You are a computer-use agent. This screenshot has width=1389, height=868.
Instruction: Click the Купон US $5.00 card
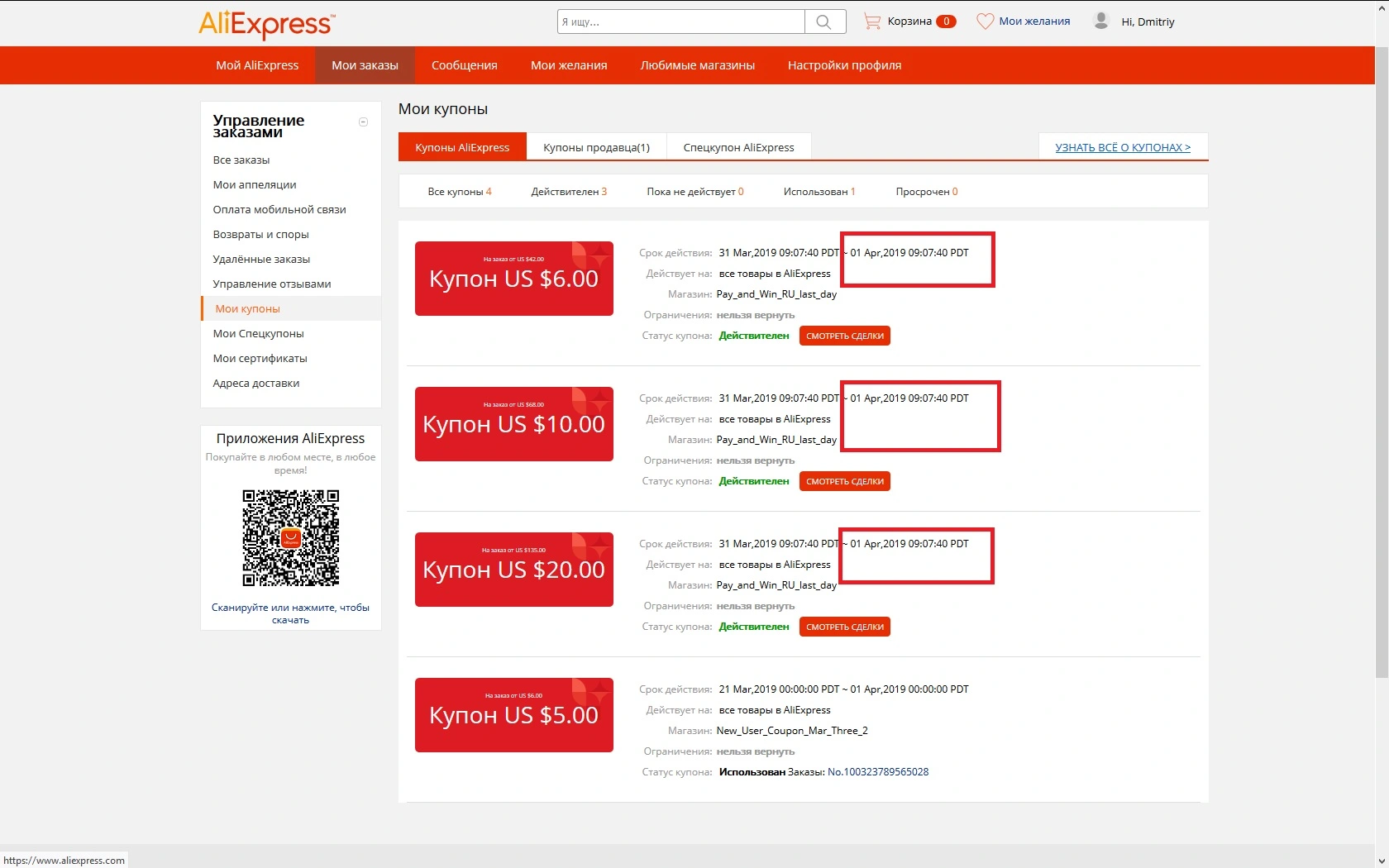pyautogui.click(x=514, y=715)
